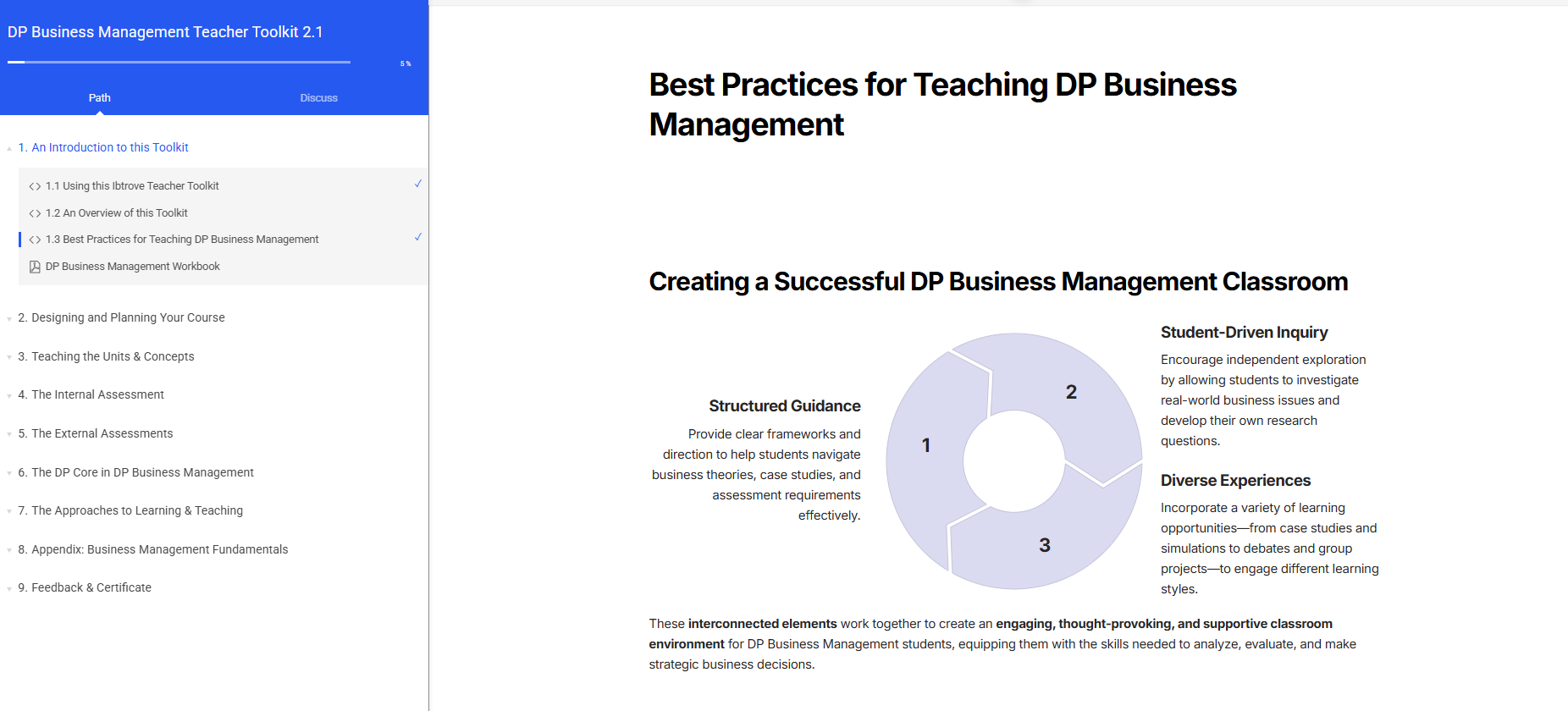Open the DP Business Management Workbook

pos(132,267)
